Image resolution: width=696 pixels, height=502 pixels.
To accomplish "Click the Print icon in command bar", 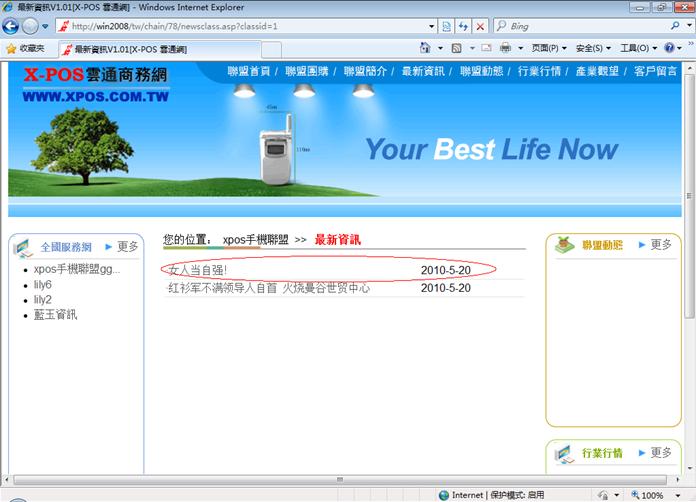I will [x=506, y=48].
